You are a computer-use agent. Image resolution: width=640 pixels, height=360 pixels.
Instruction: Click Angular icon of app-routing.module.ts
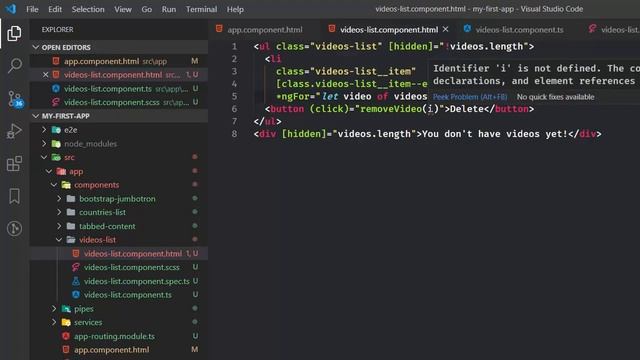coord(66,336)
